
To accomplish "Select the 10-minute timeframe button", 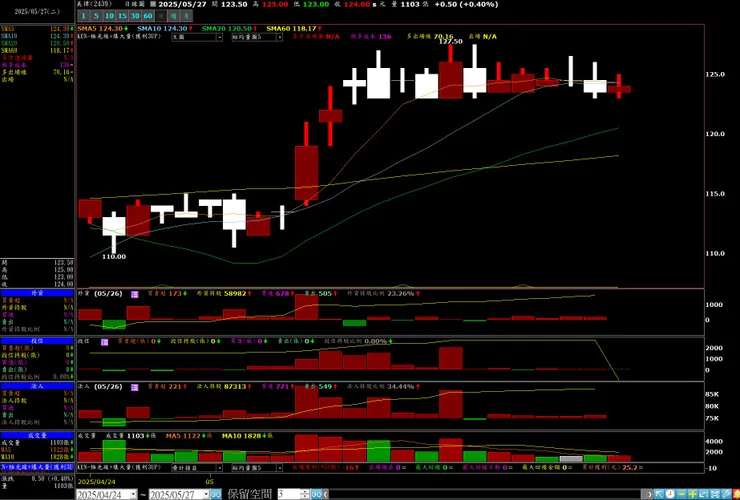I will pyautogui.click(x=109, y=16).
